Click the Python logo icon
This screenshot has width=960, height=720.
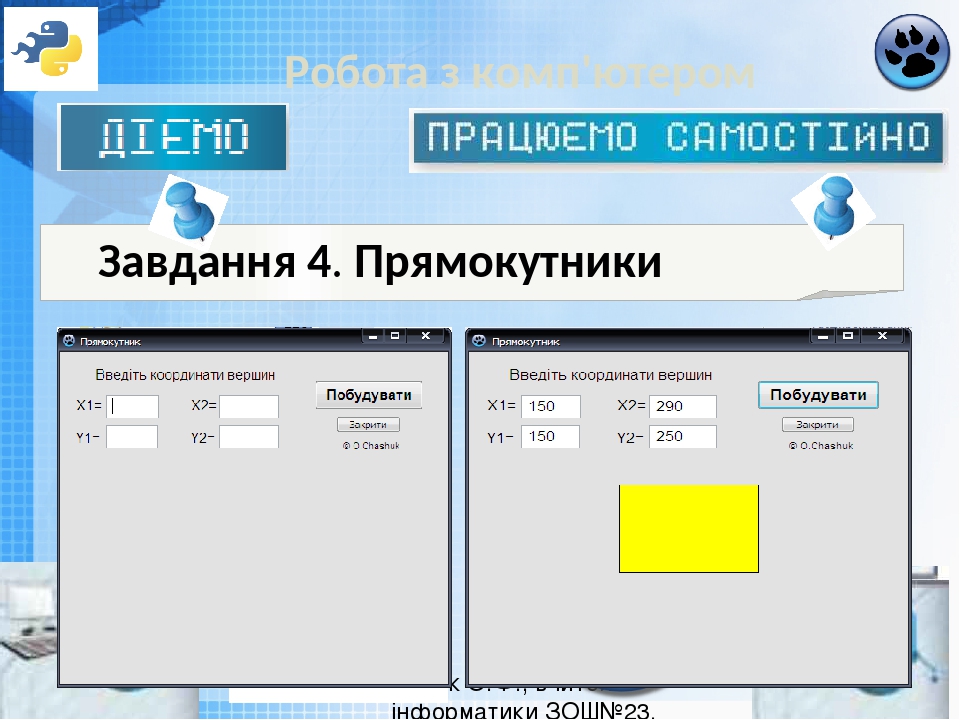point(51,49)
